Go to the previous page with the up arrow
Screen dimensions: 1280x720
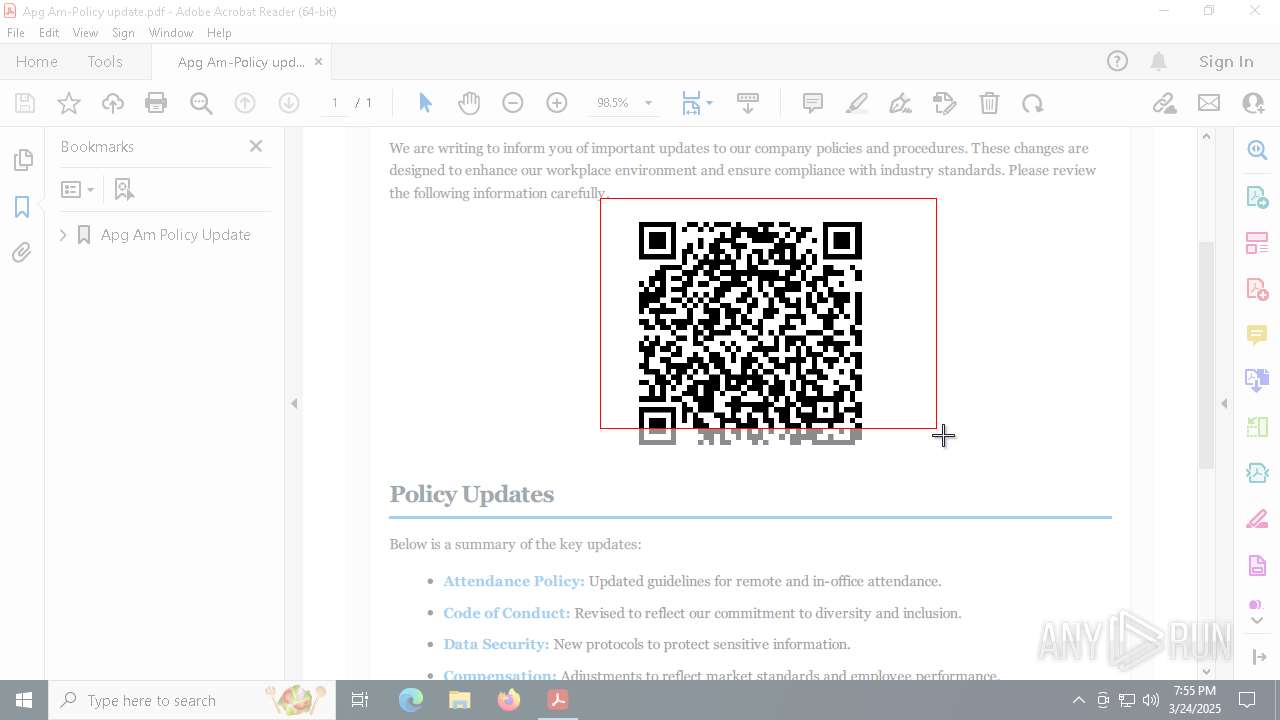(x=245, y=103)
